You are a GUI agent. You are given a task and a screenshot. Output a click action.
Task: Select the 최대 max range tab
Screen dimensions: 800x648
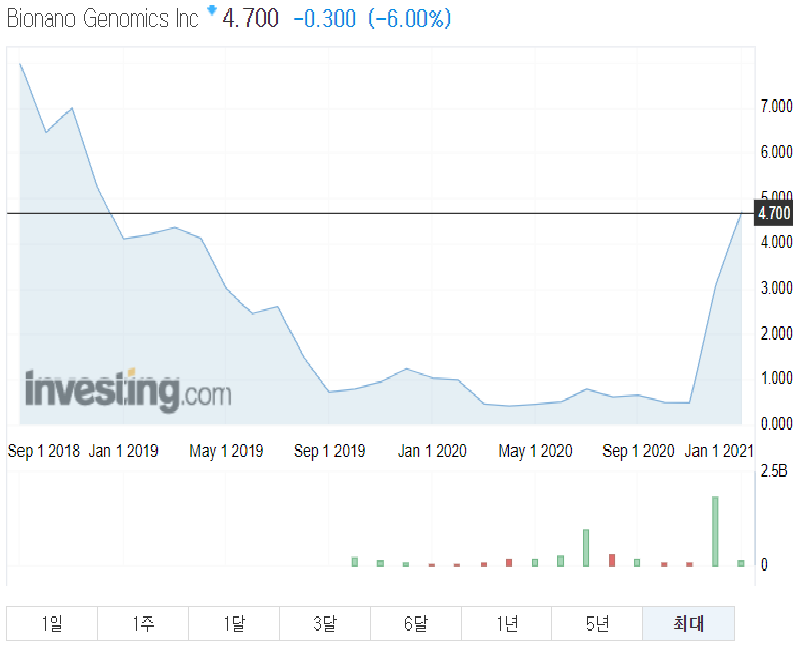click(688, 624)
